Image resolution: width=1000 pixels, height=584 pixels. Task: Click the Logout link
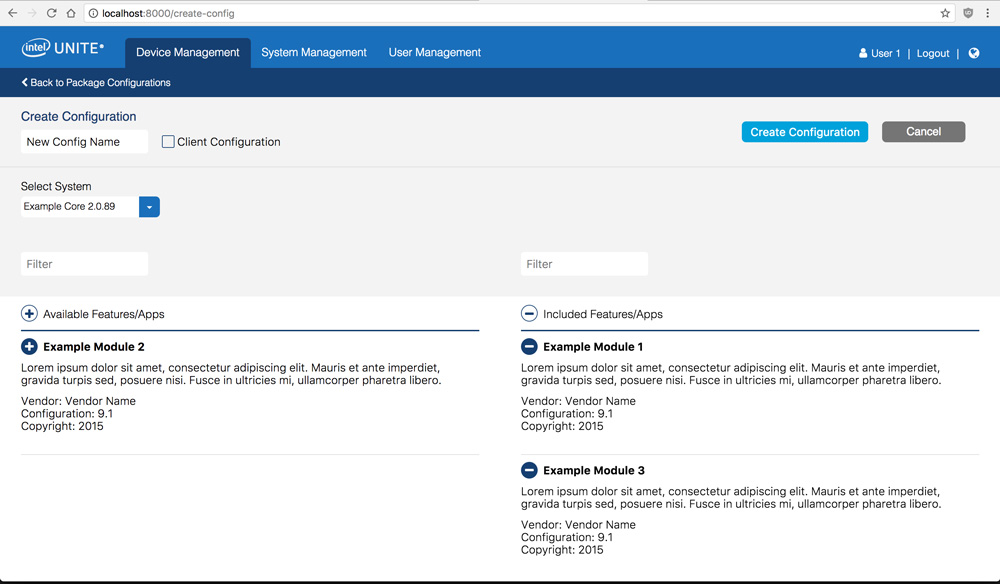point(933,53)
